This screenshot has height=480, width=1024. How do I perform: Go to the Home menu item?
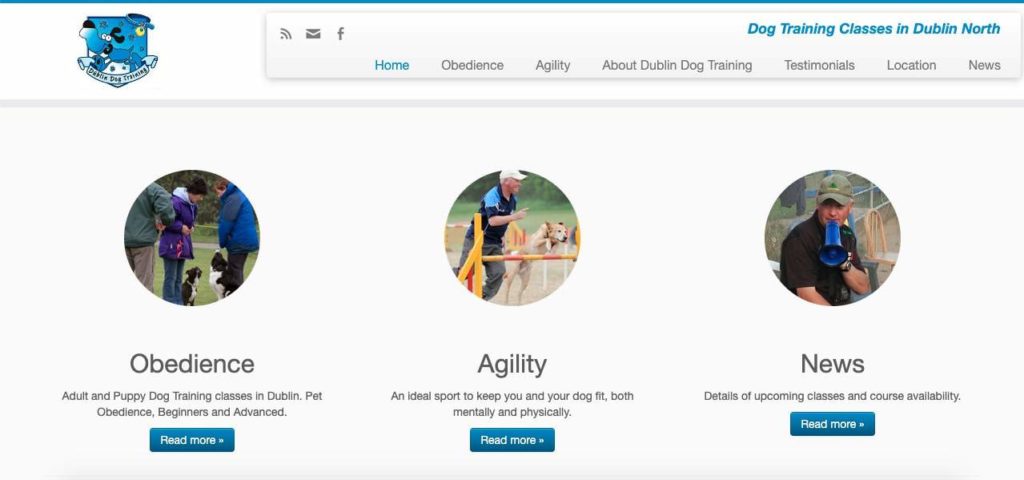[392, 65]
